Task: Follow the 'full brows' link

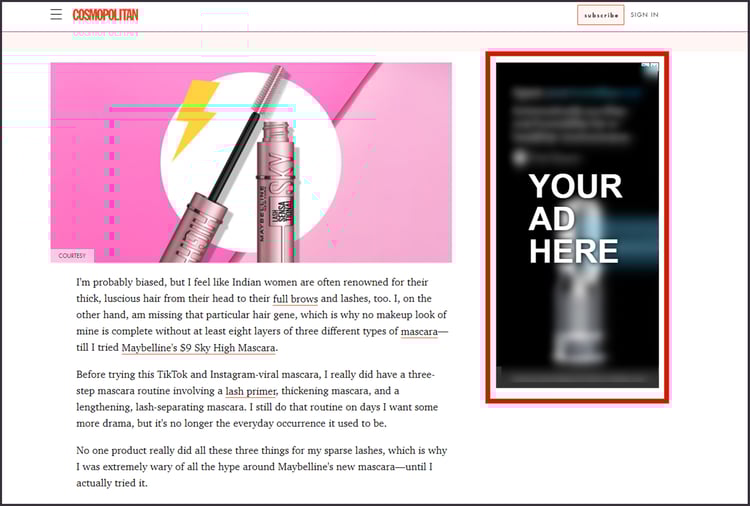Action: (295, 299)
